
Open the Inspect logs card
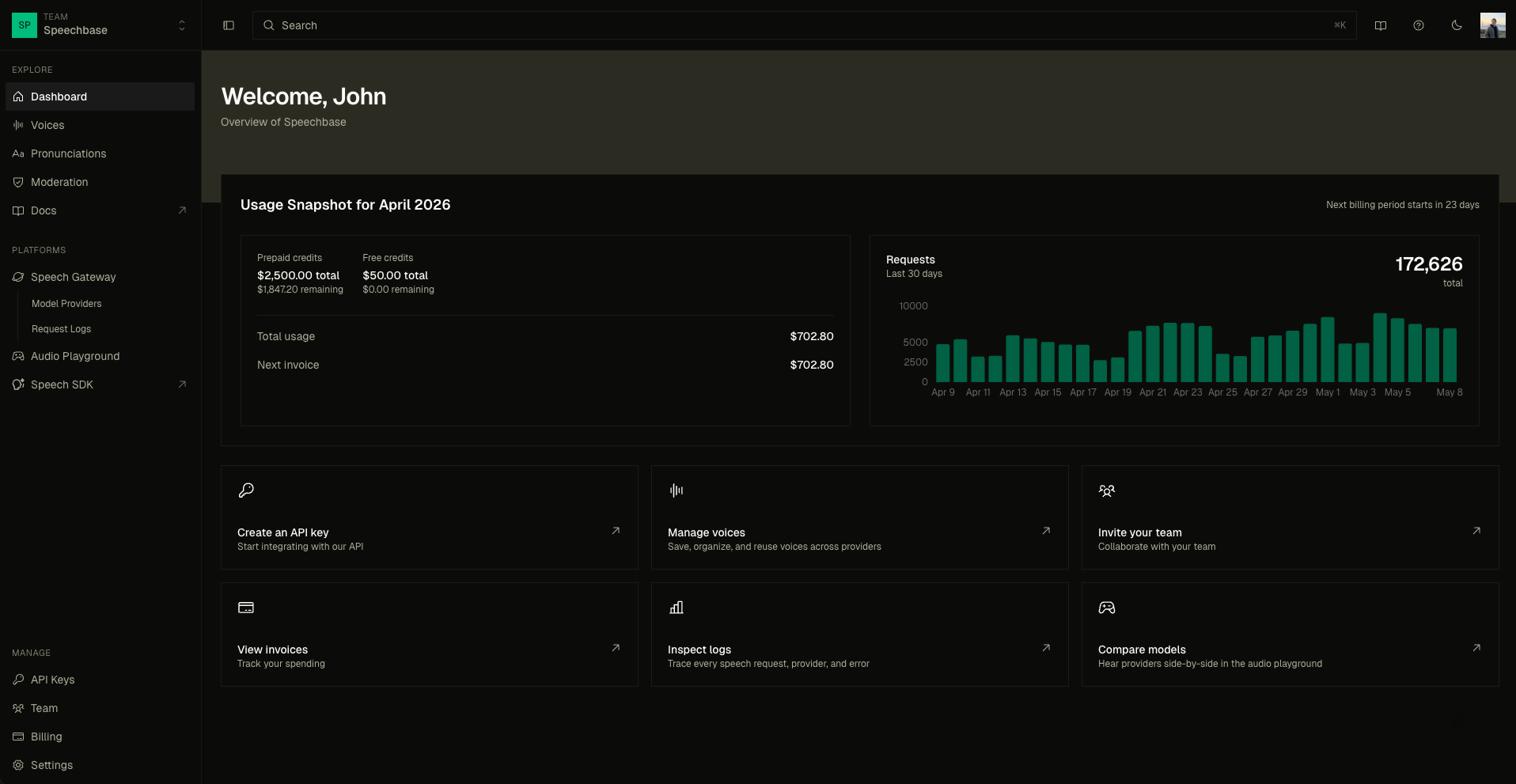pos(860,634)
